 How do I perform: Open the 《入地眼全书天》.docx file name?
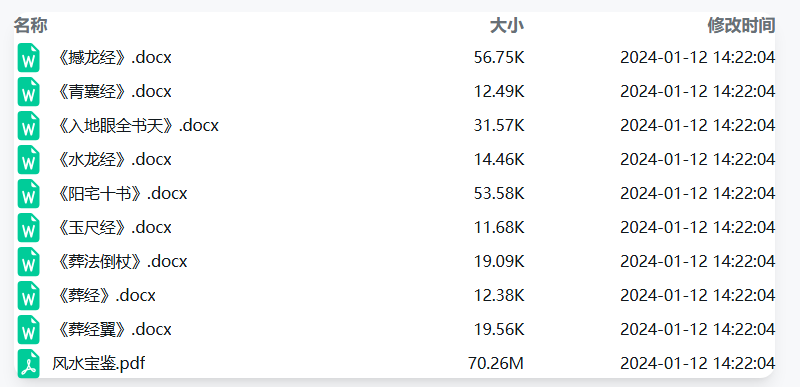pos(136,125)
